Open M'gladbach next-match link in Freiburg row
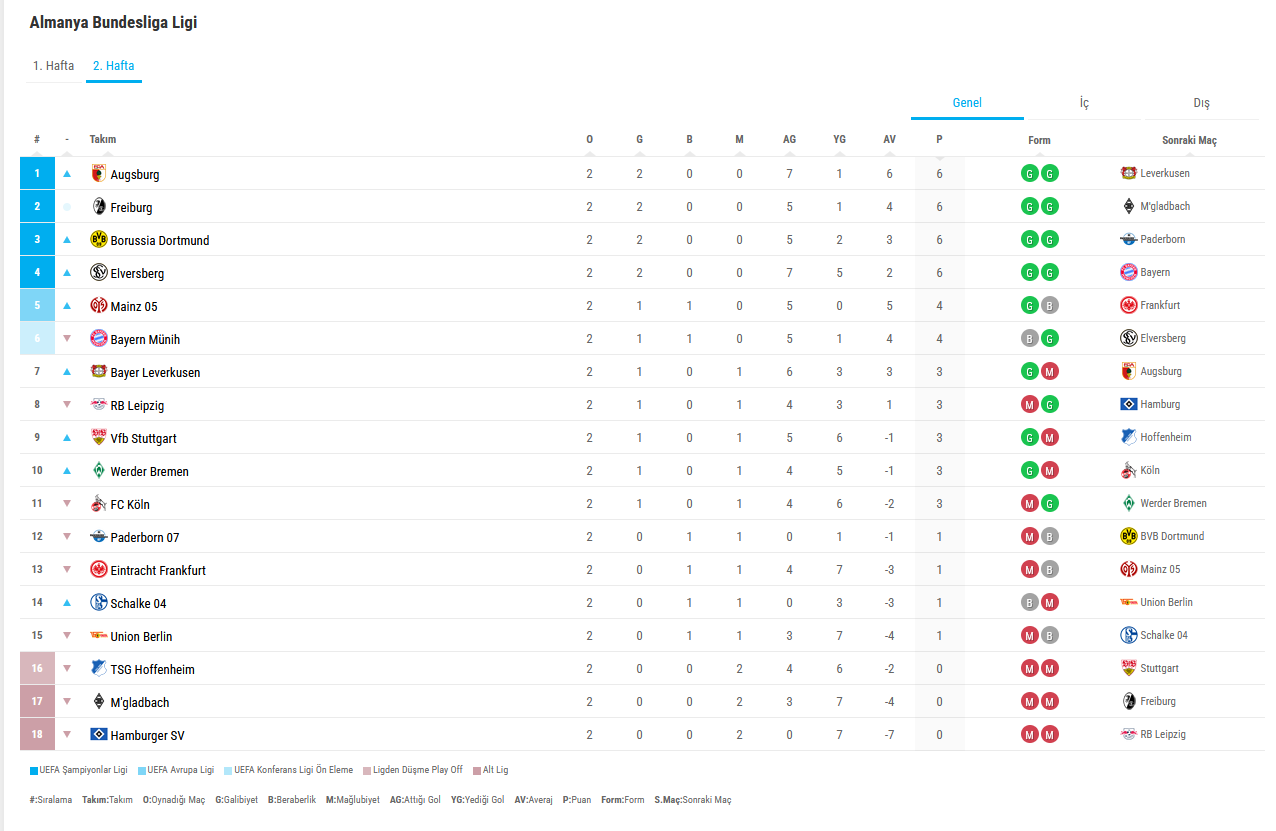Image resolution: width=1276 pixels, height=831 pixels. (x=1165, y=206)
